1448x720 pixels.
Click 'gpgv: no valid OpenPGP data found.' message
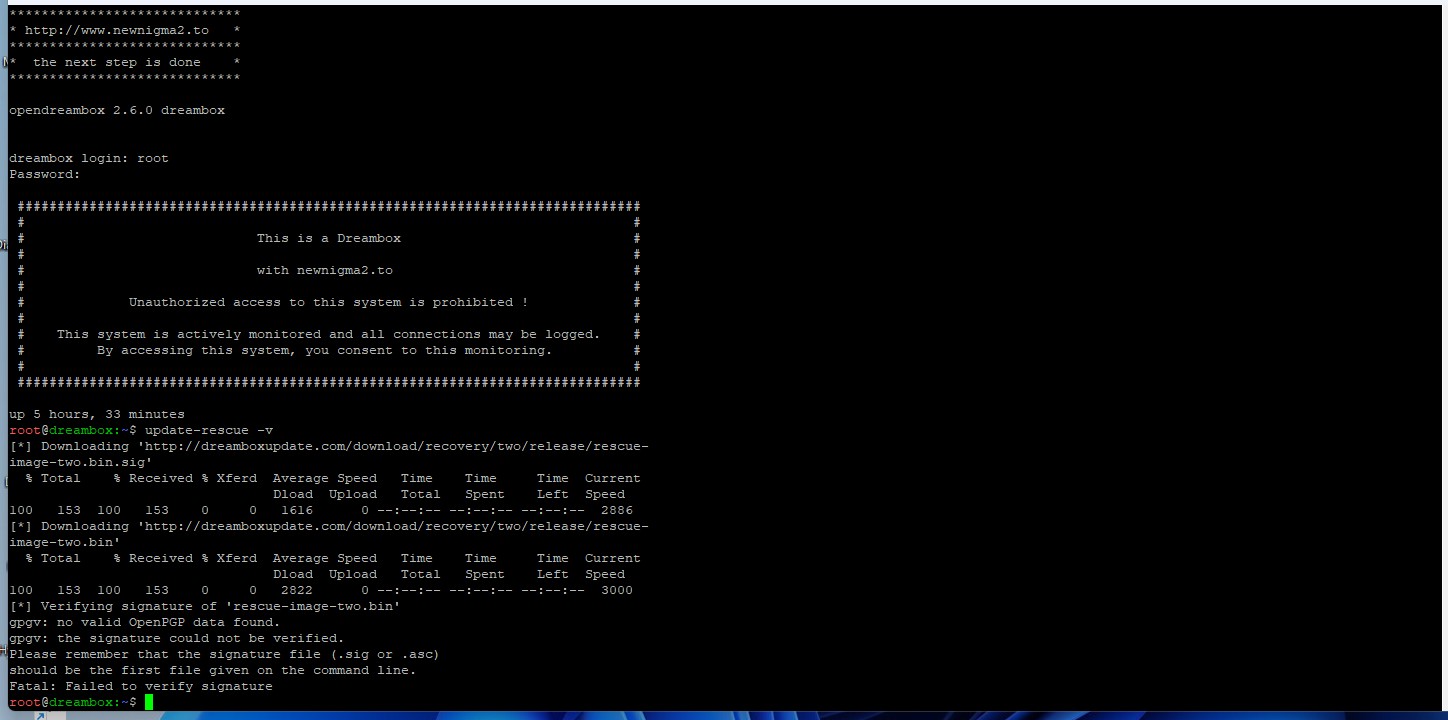[145, 622]
